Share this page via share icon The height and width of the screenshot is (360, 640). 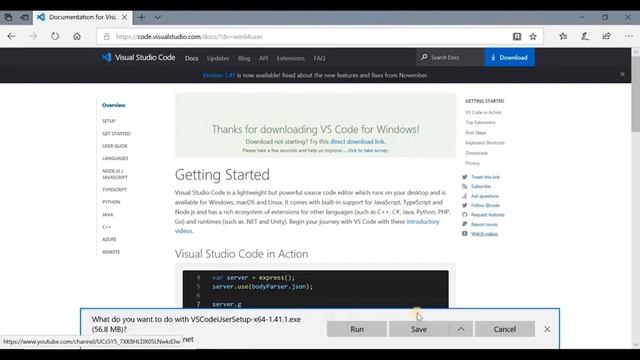[607, 36]
